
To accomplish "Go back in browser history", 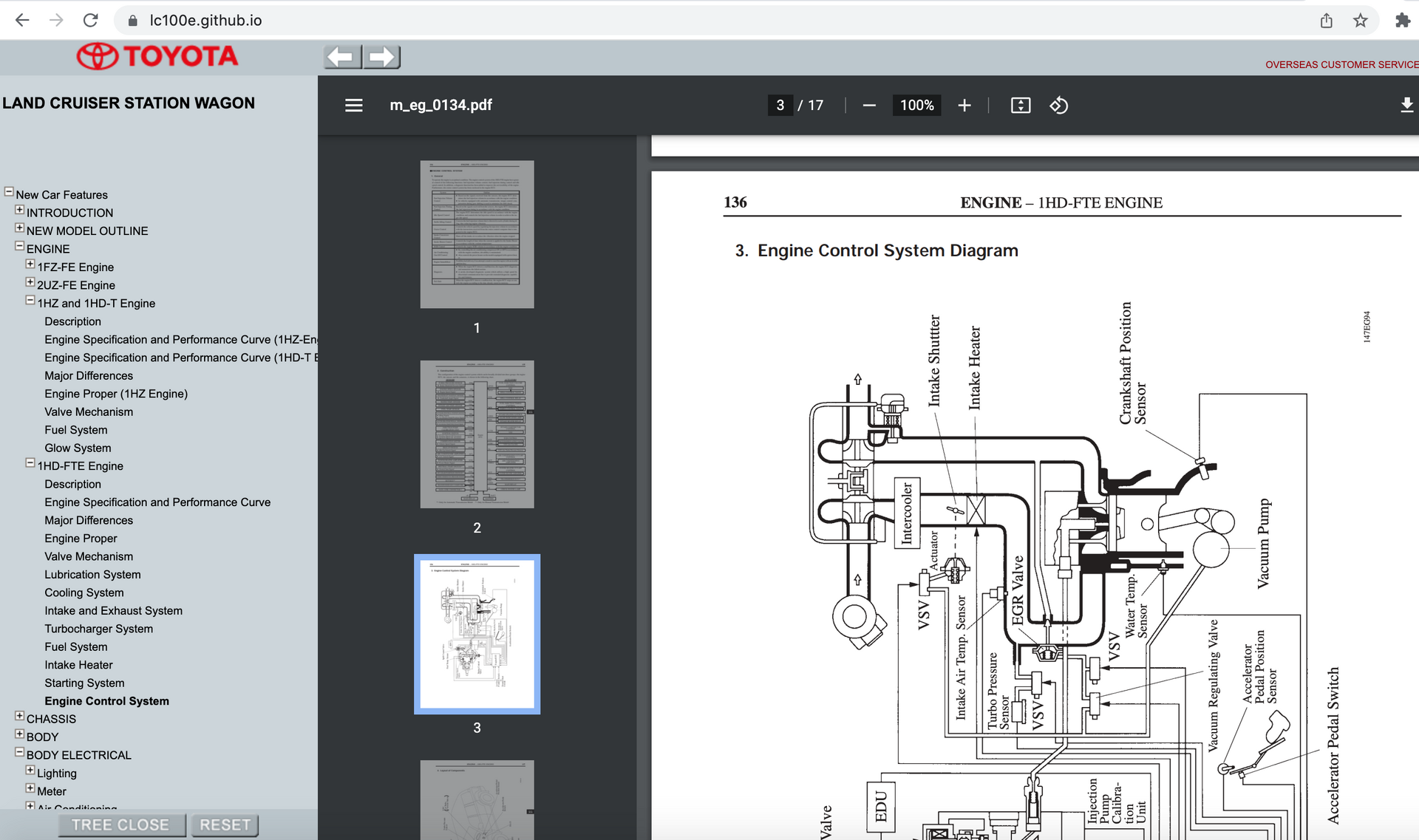I will tap(22, 20).
